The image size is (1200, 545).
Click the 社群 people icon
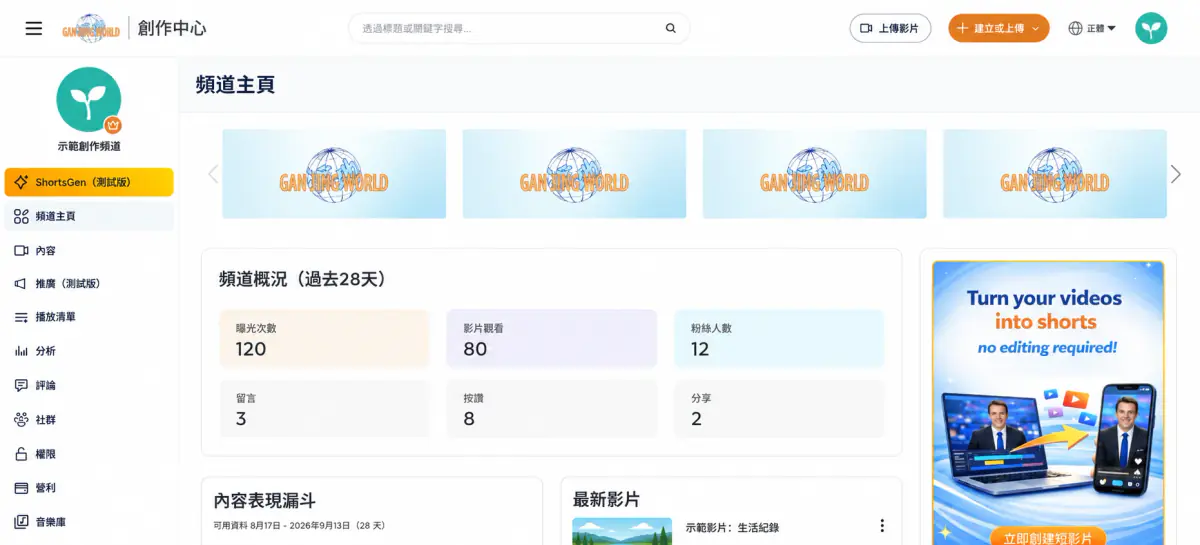(21, 420)
